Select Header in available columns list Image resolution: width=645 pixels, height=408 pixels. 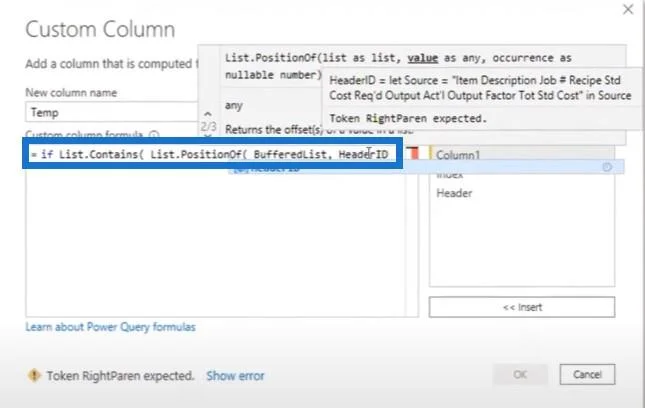pyautogui.click(x=454, y=193)
